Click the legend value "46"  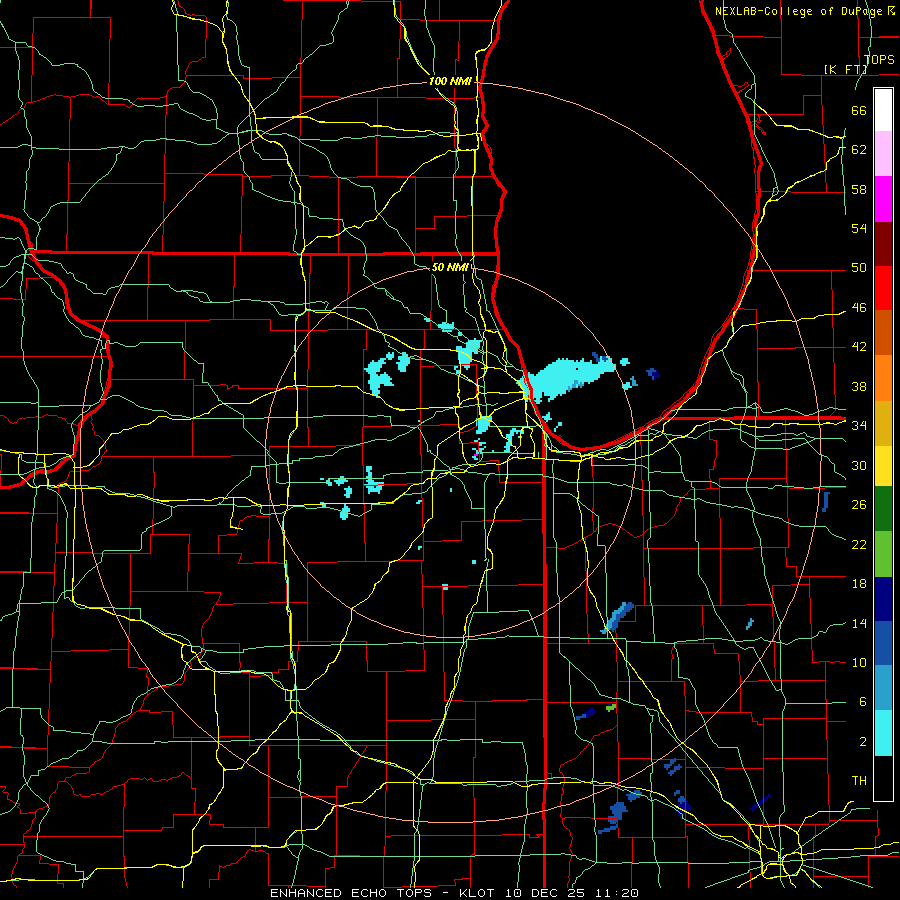(859, 308)
